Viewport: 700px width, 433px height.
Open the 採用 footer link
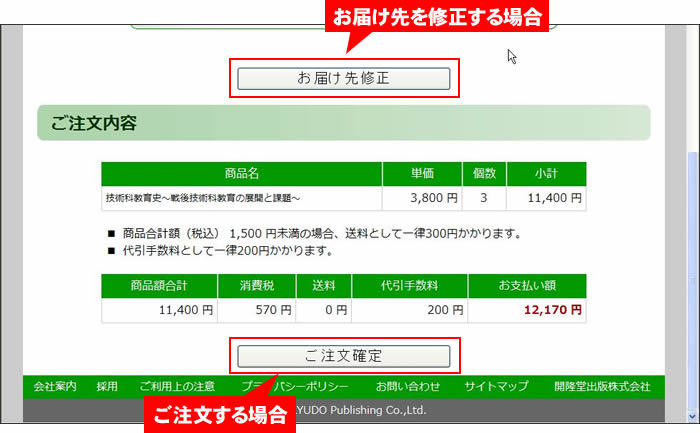(x=107, y=386)
